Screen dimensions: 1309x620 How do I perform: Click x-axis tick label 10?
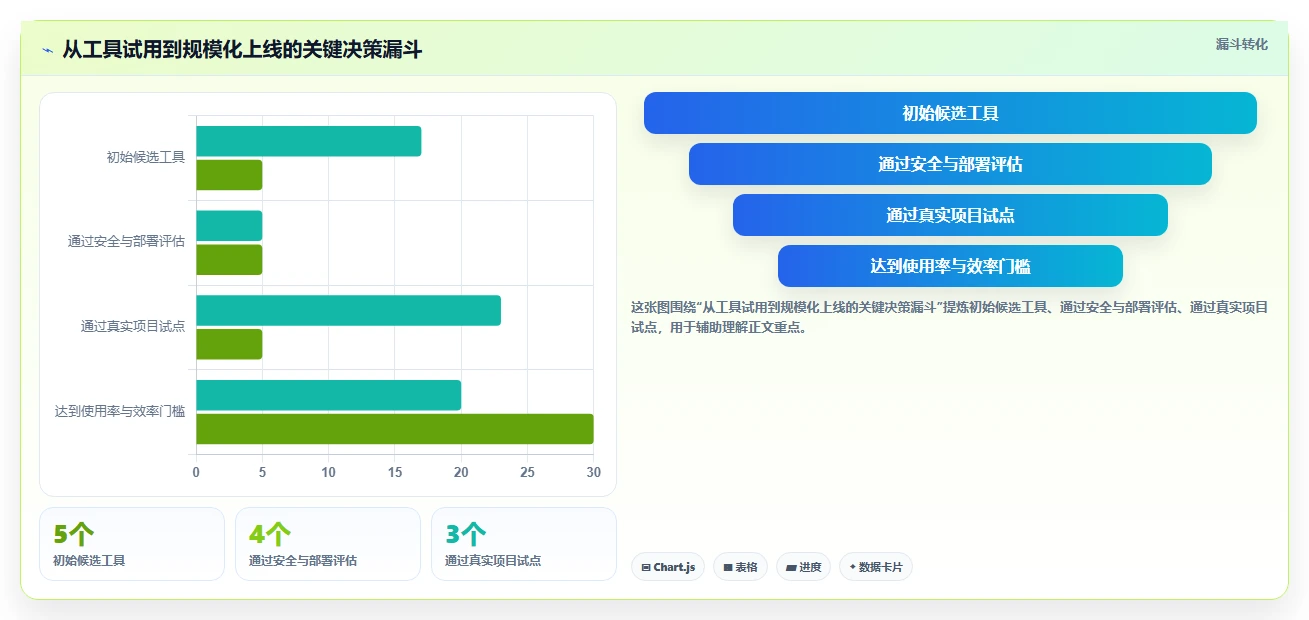pos(329,472)
